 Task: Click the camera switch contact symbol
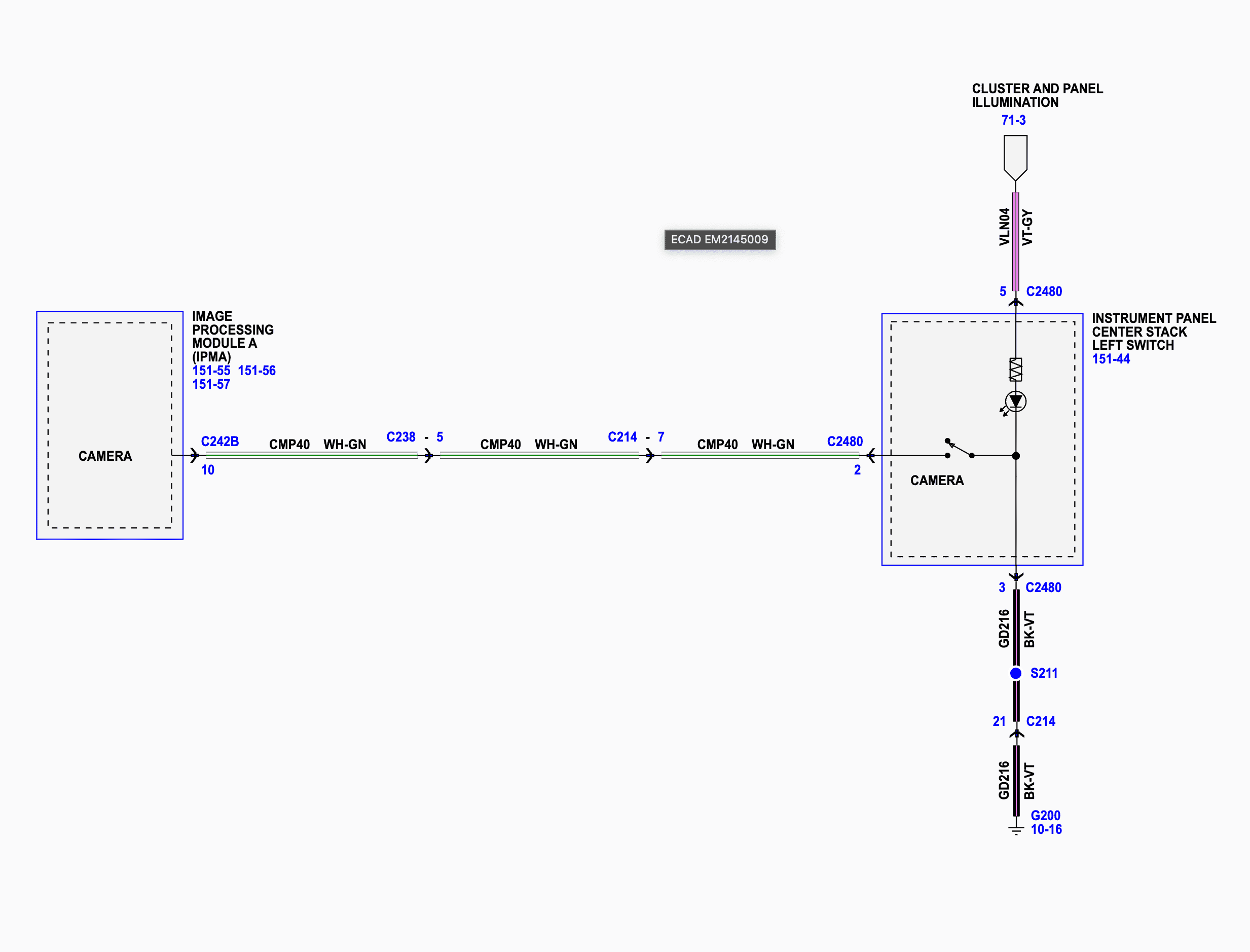point(960,449)
